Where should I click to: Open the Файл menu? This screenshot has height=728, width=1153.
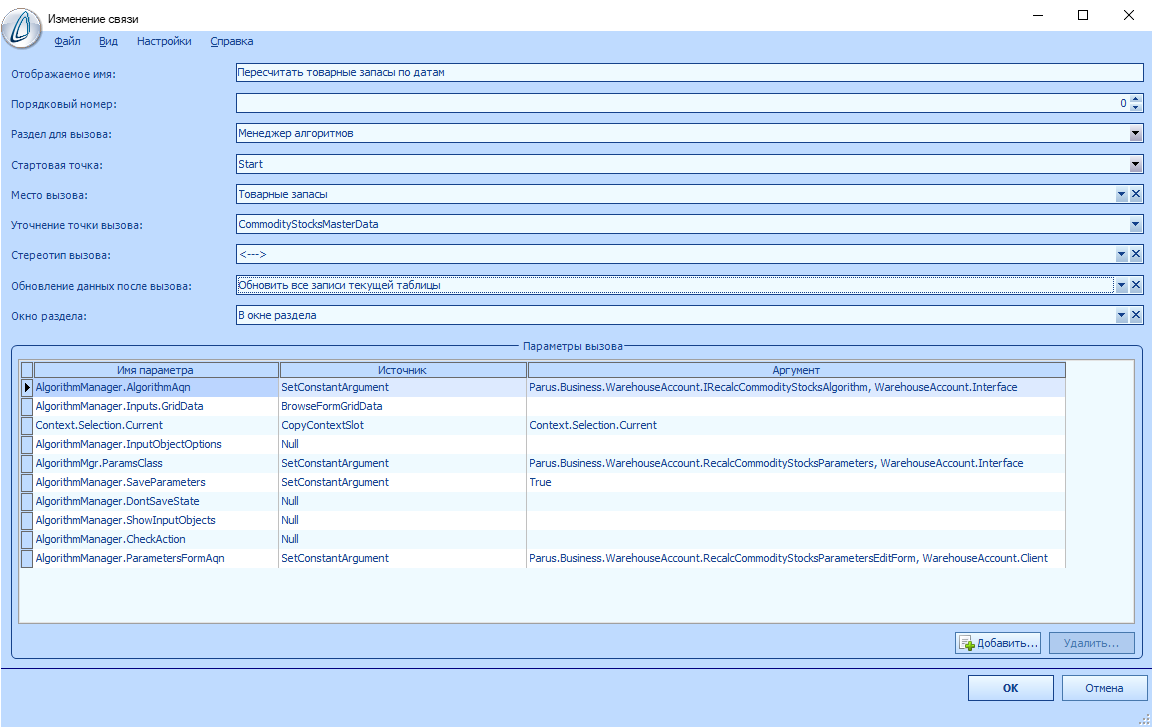(68, 41)
